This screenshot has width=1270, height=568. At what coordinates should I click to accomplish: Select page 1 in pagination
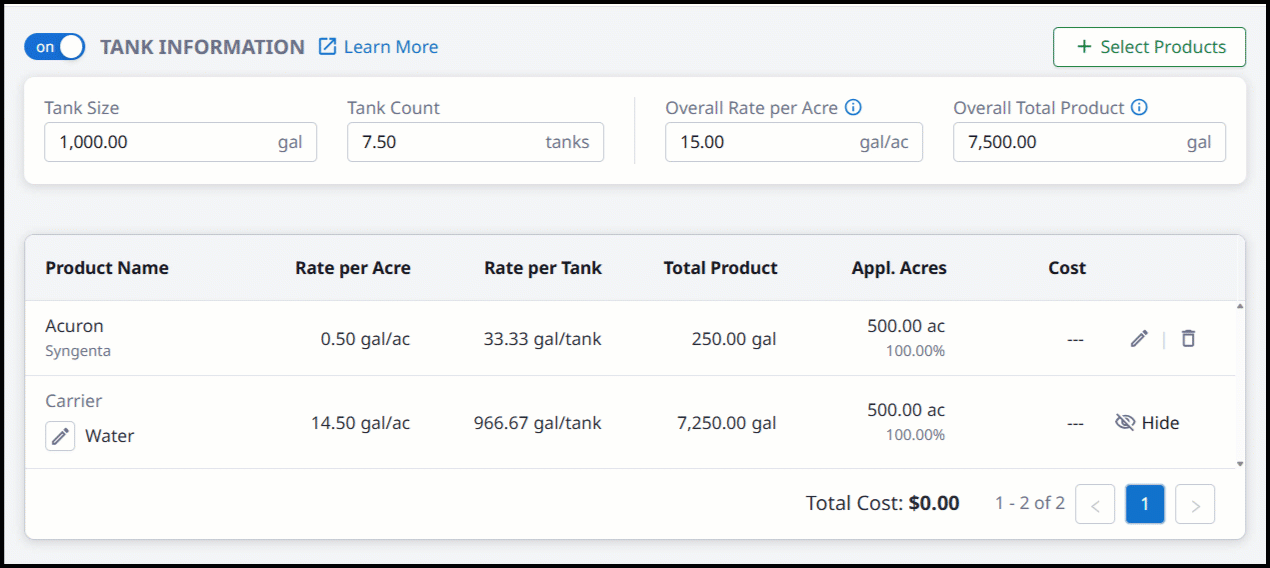click(1145, 504)
